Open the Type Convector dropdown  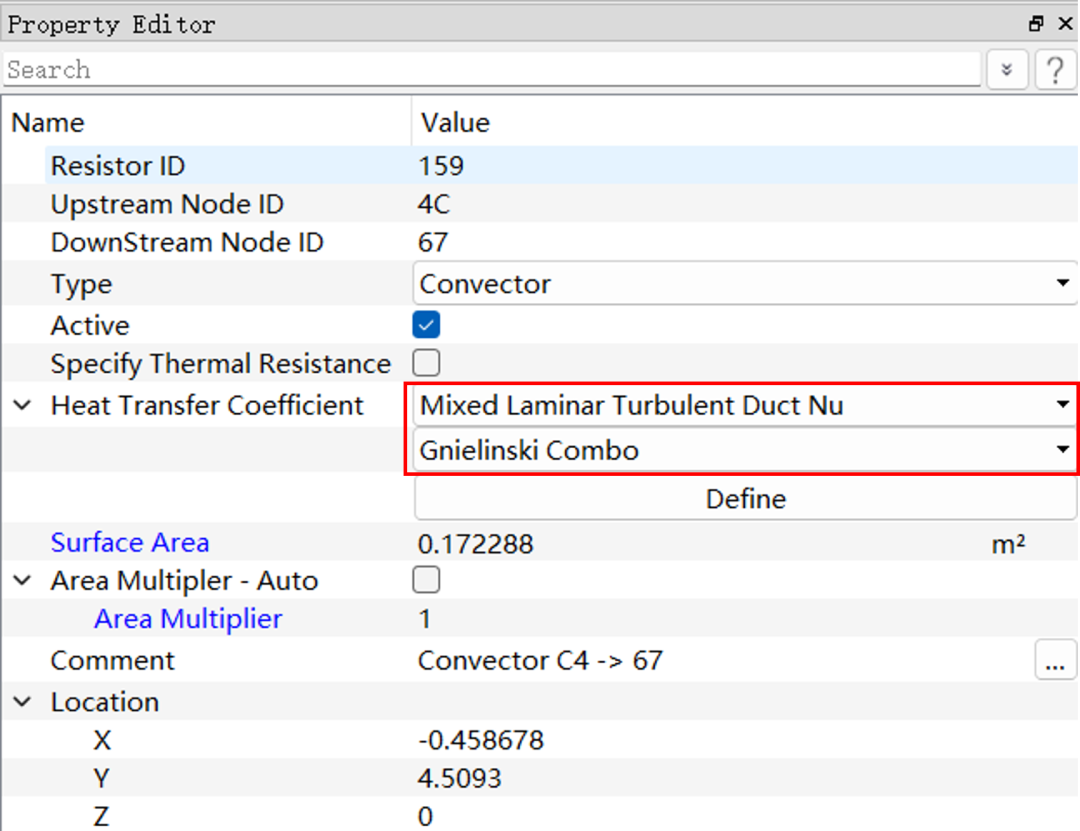click(745, 283)
